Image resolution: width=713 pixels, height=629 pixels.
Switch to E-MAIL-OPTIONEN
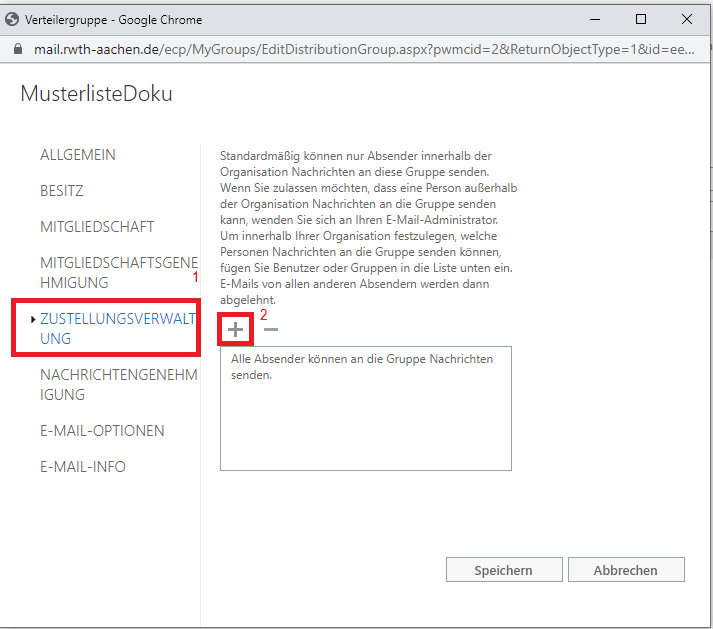102,431
